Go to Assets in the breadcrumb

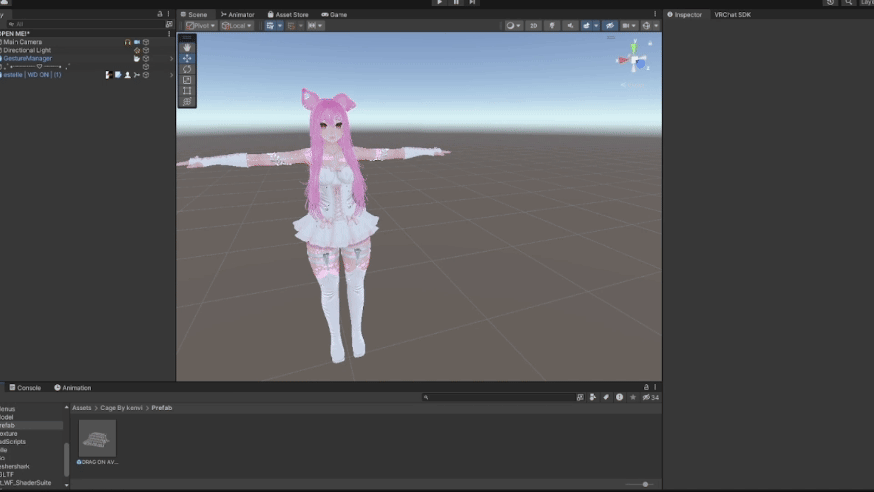tap(81, 408)
